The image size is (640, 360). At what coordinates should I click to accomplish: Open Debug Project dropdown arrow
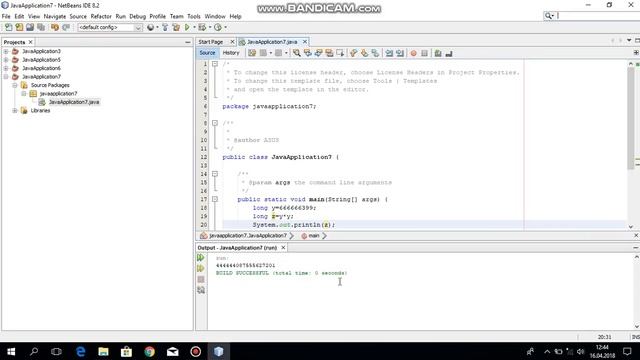pyautogui.click(x=210, y=27)
